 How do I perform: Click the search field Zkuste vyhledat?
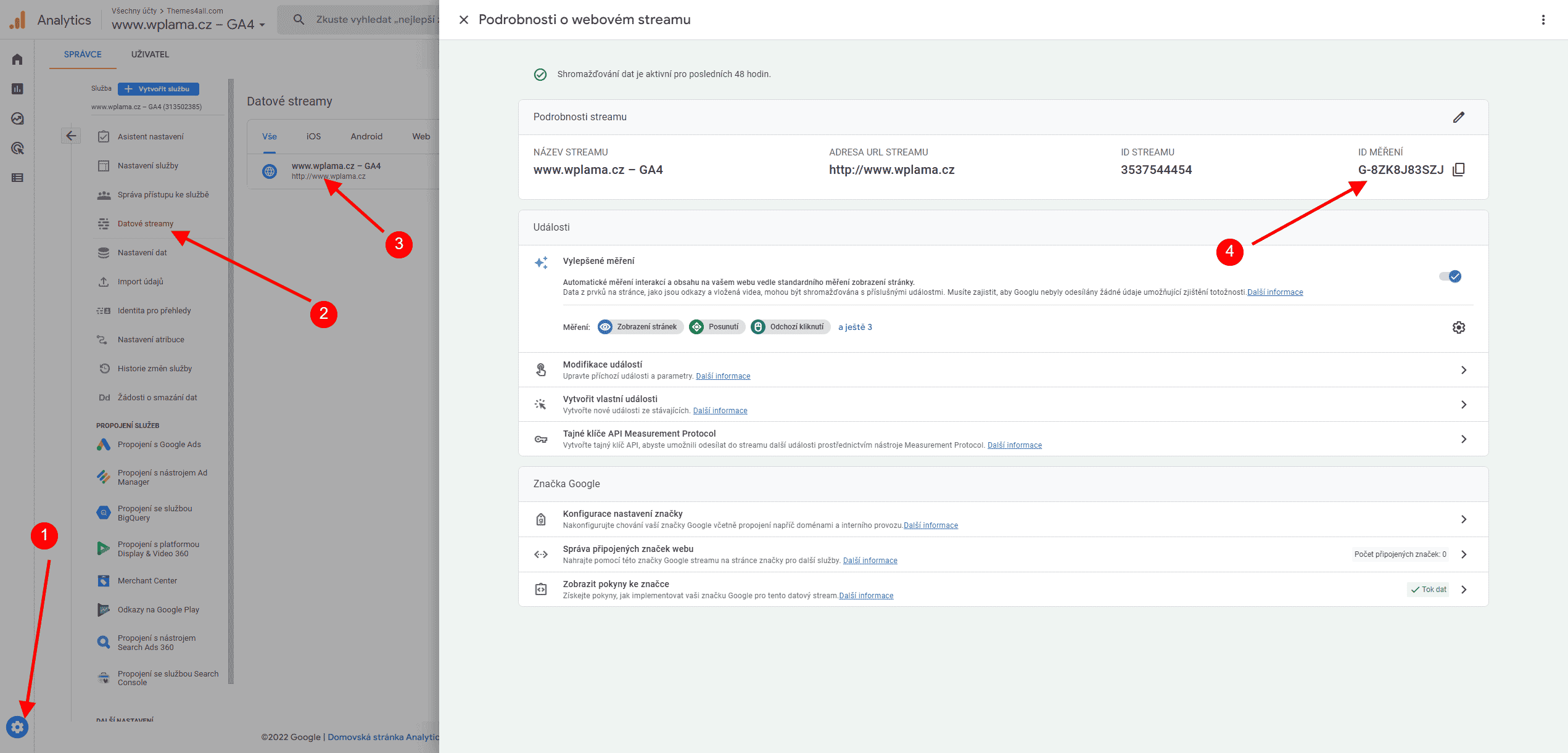(358, 20)
